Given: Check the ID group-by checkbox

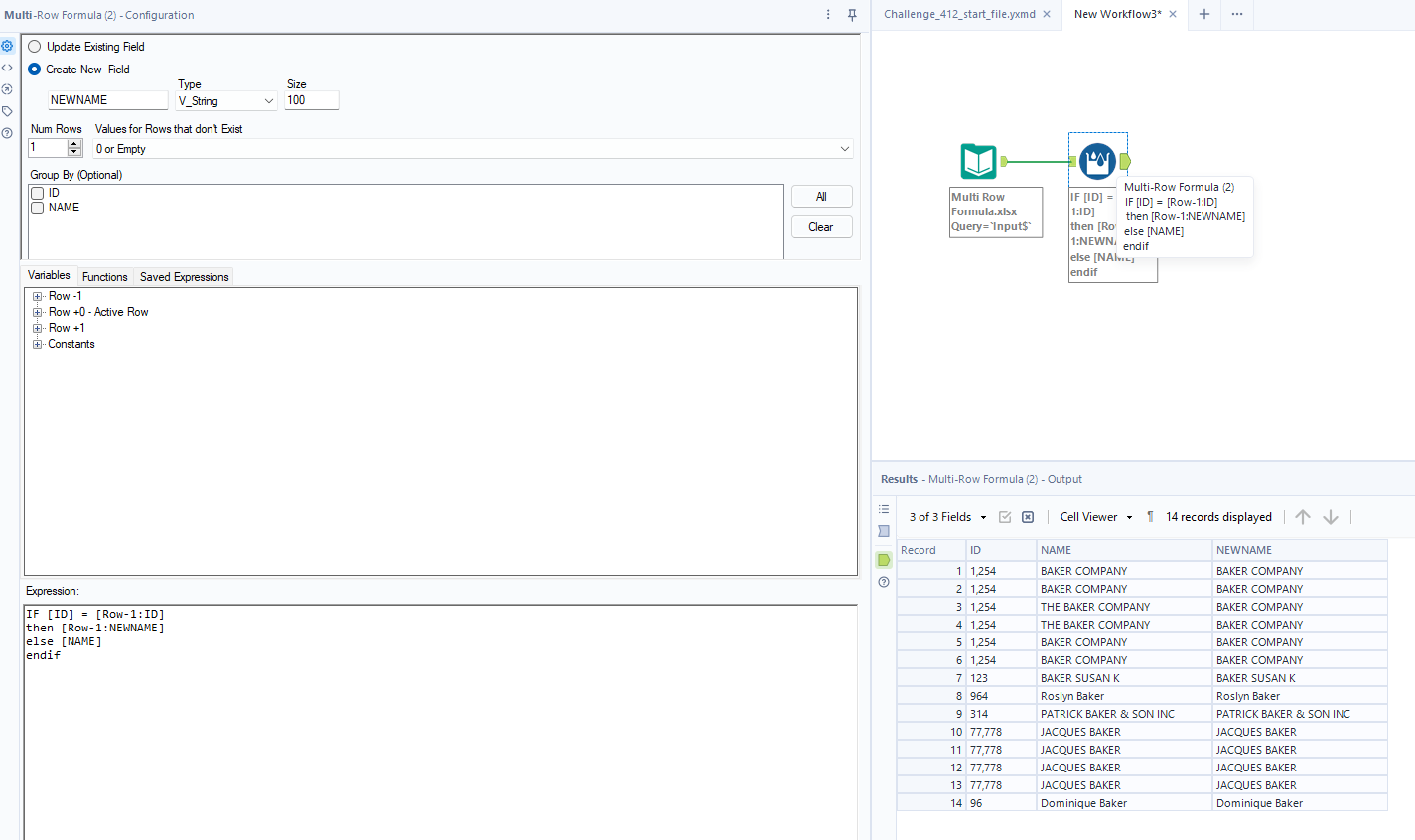Looking at the screenshot, I should click(x=37, y=194).
